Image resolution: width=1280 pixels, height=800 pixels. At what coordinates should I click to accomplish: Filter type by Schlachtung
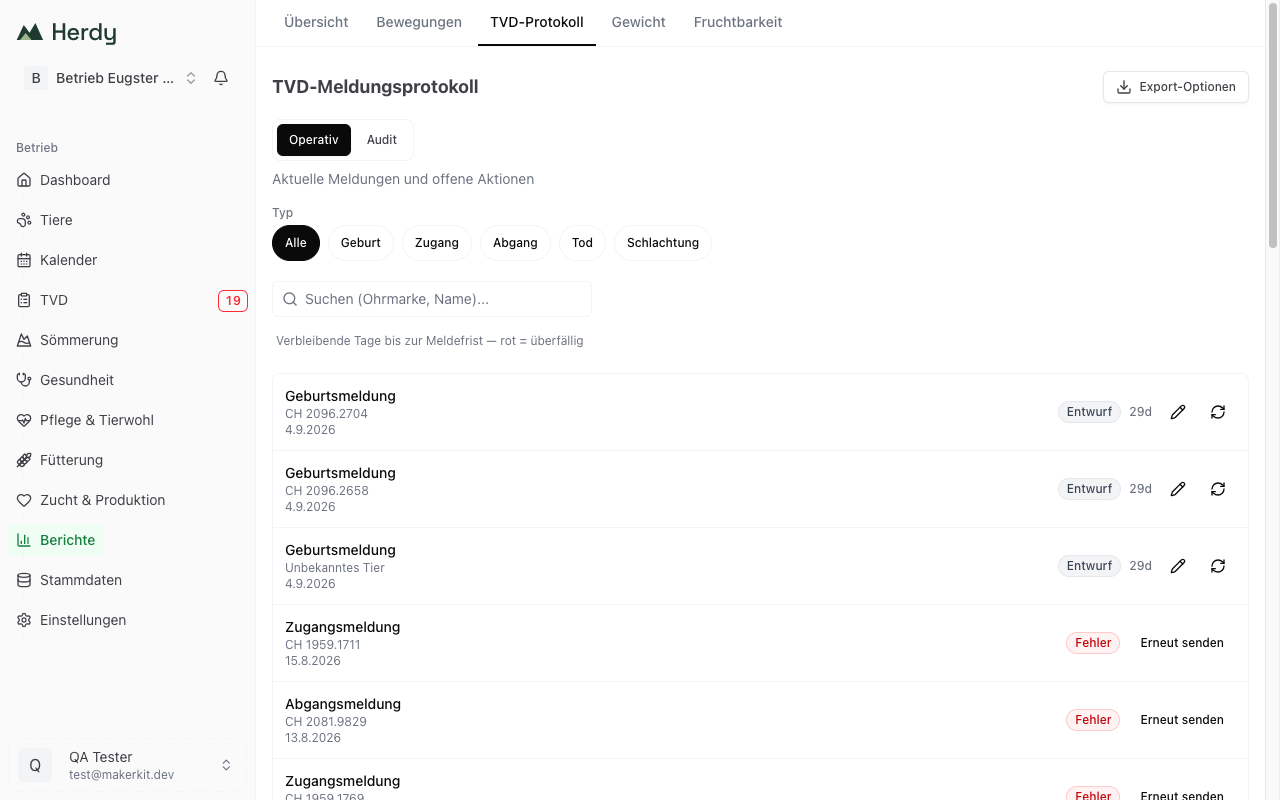[663, 243]
